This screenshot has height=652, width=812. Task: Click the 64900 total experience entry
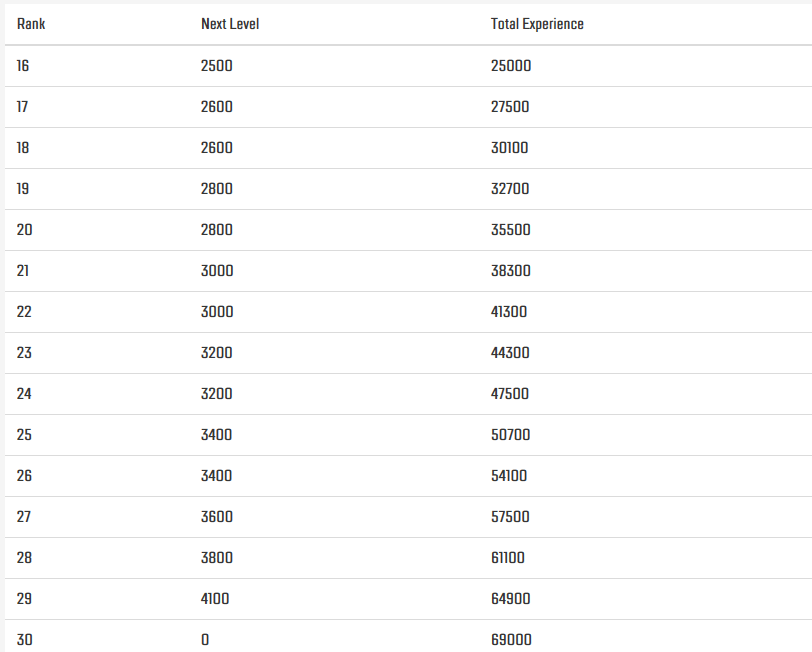tap(510, 599)
